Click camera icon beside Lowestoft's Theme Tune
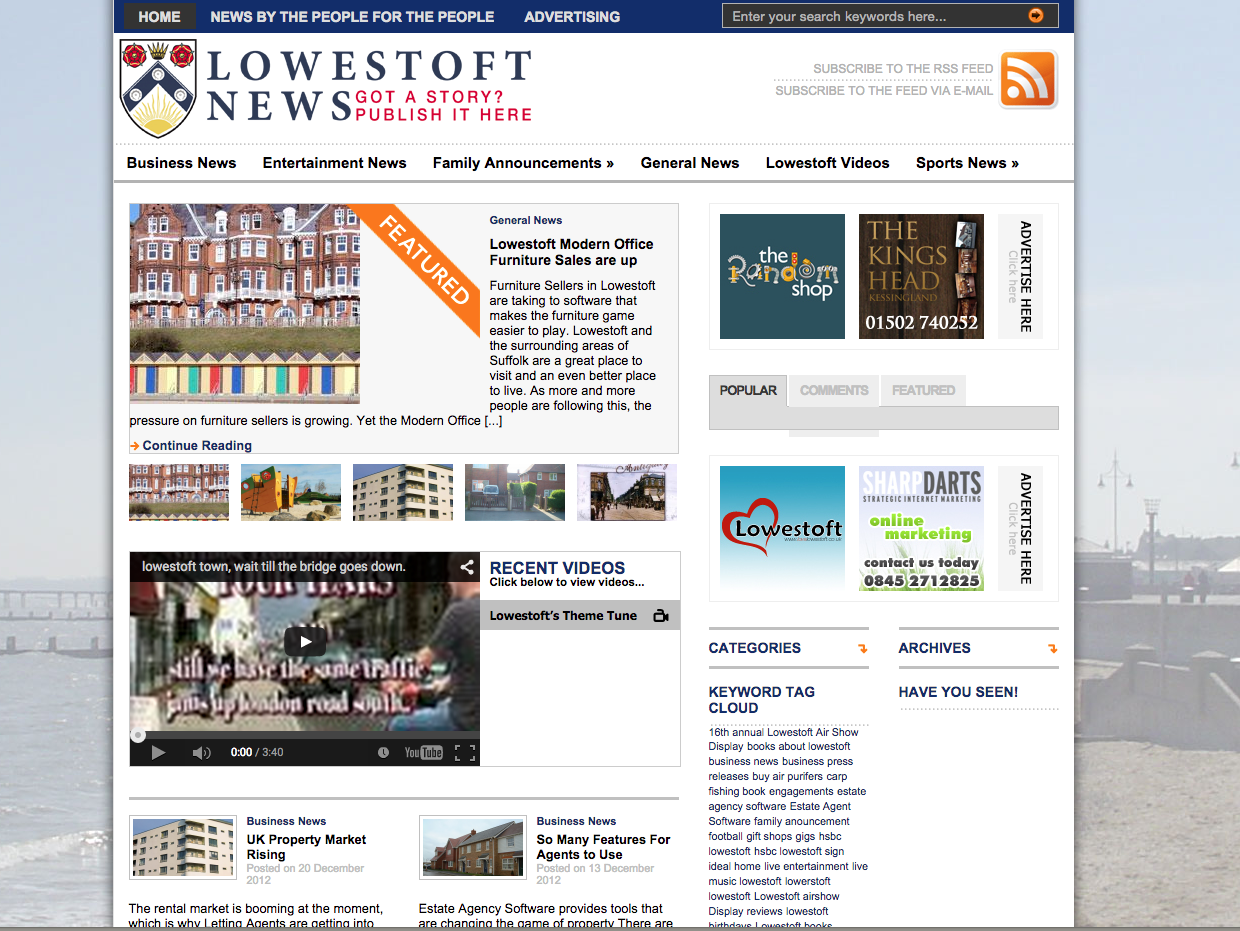 pyautogui.click(x=660, y=616)
